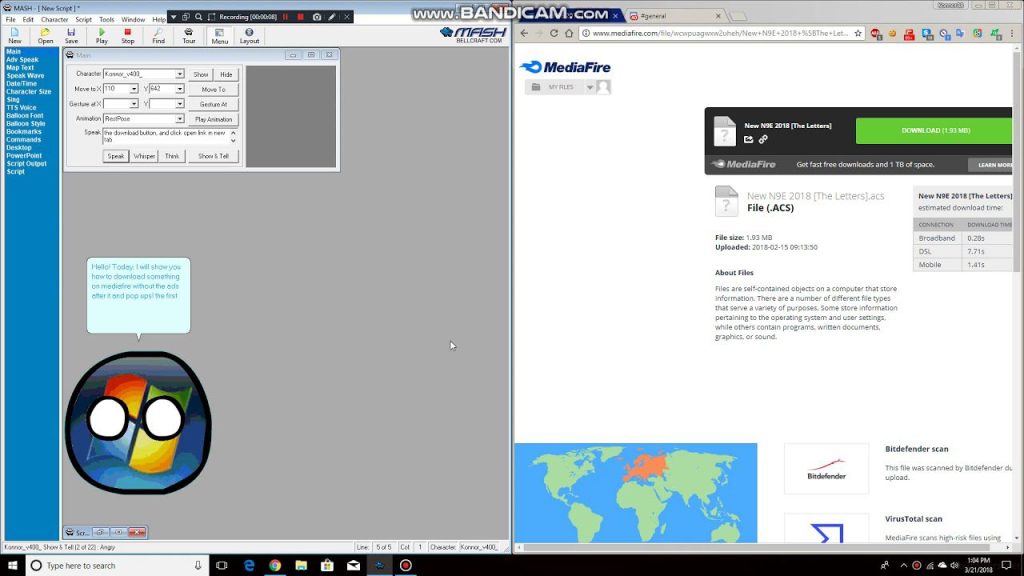Switch Layout using the Layout toolbar icon

(249, 35)
